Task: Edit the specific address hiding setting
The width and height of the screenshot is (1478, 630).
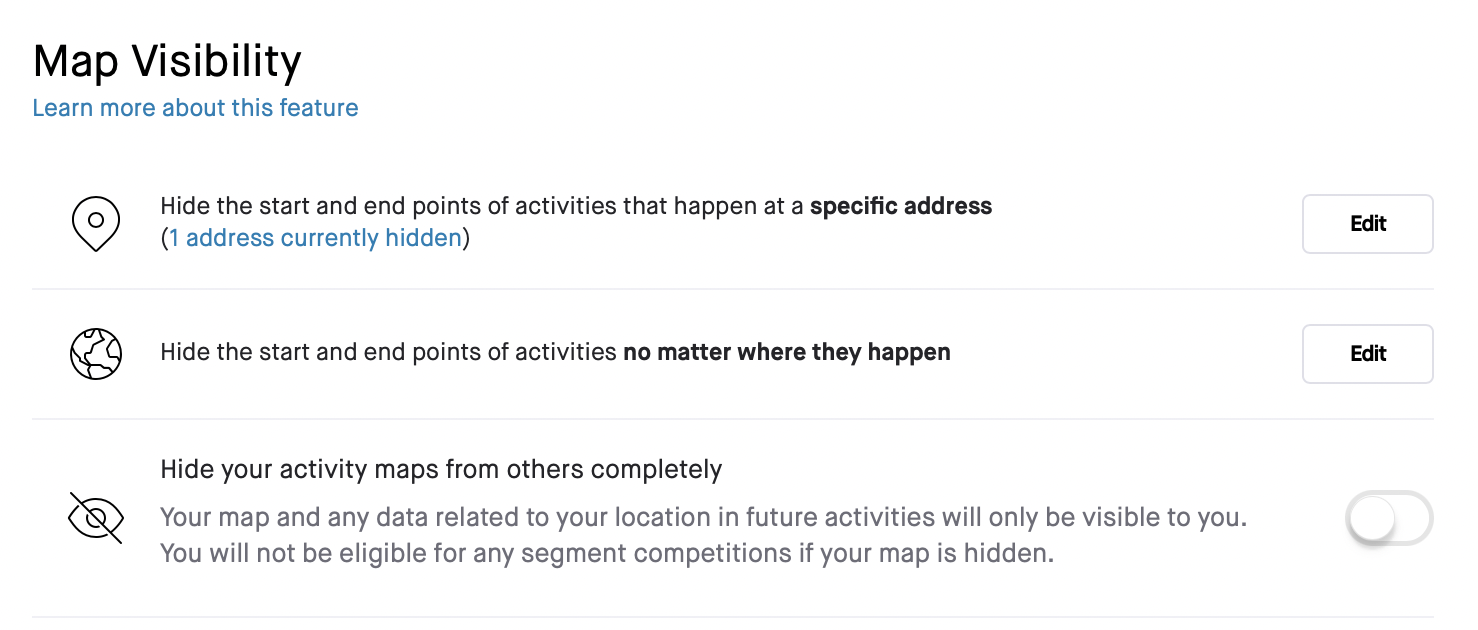Action: click(1367, 224)
